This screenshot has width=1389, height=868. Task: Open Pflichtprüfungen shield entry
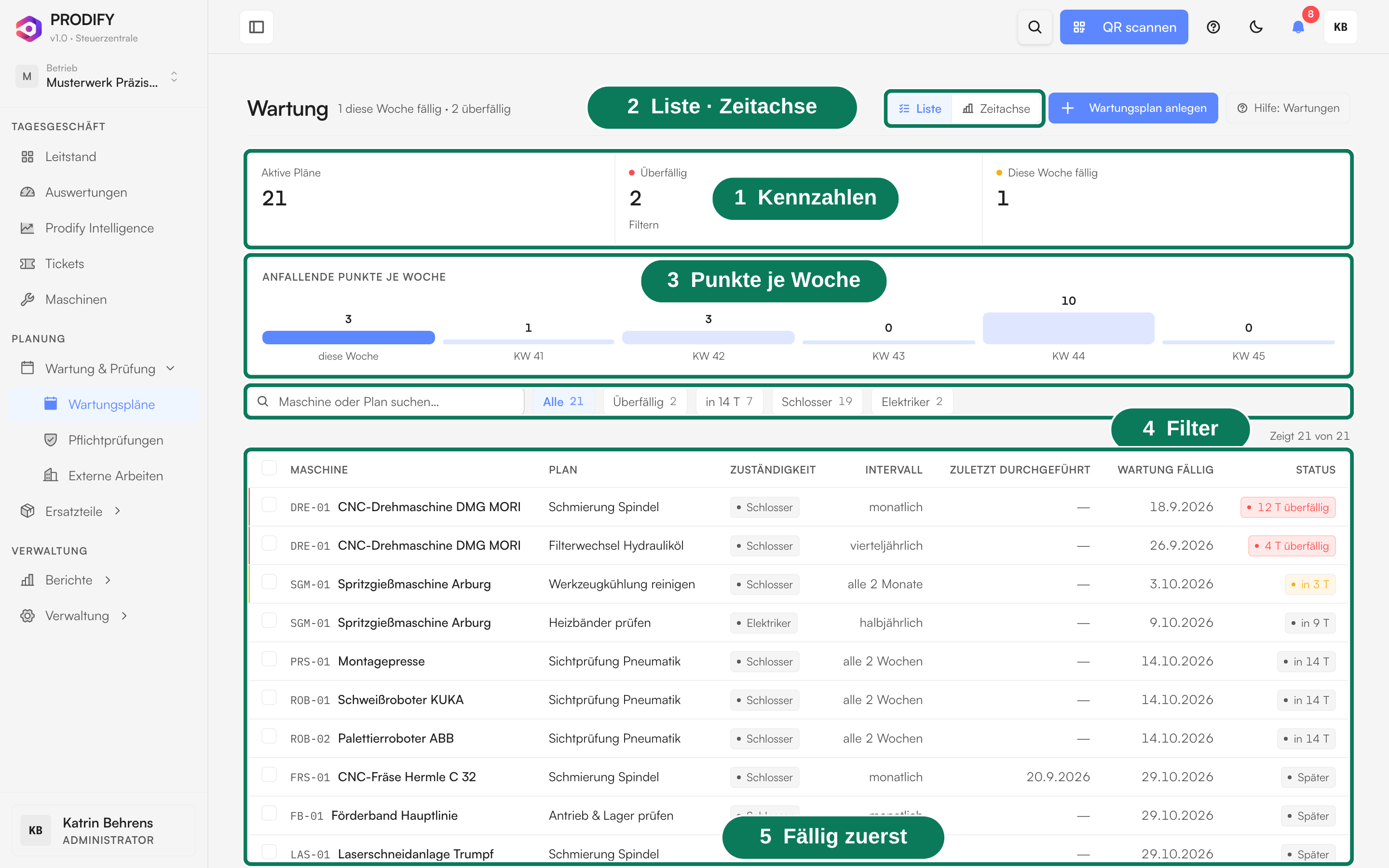tap(103, 440)
